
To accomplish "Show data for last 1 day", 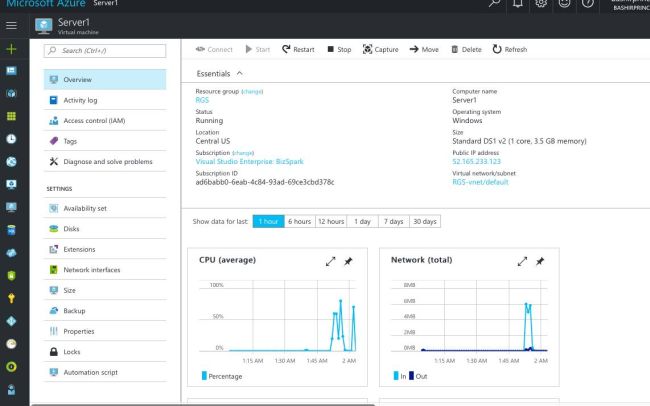I will tap(363, 221).
